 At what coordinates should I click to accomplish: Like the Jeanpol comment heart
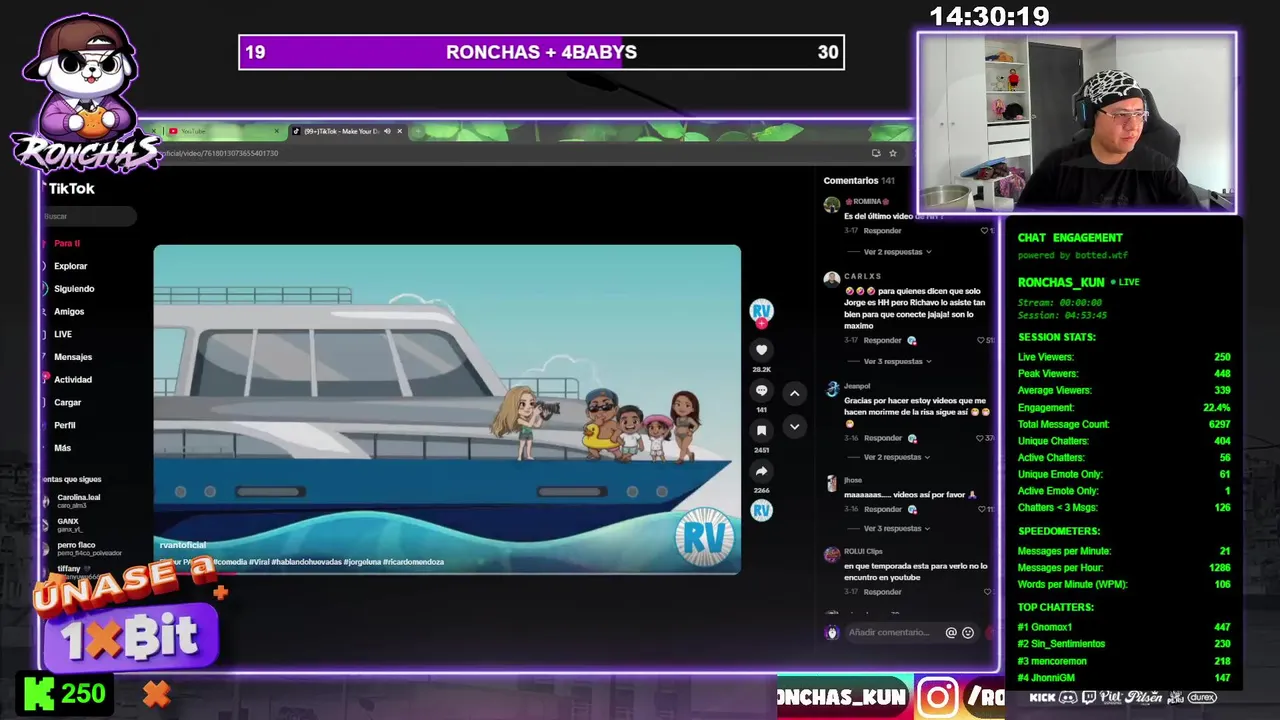point(981,438)
